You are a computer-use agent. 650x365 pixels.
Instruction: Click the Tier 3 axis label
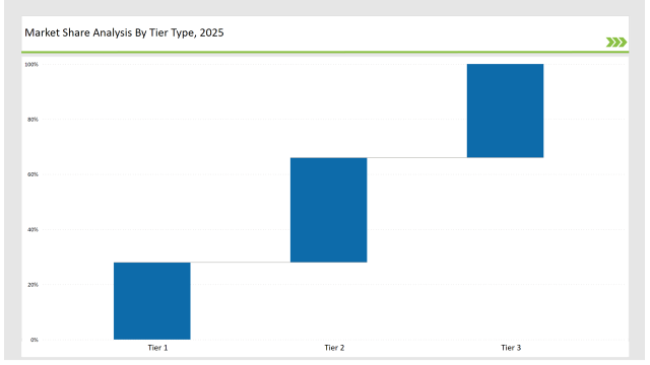(511, 348)
